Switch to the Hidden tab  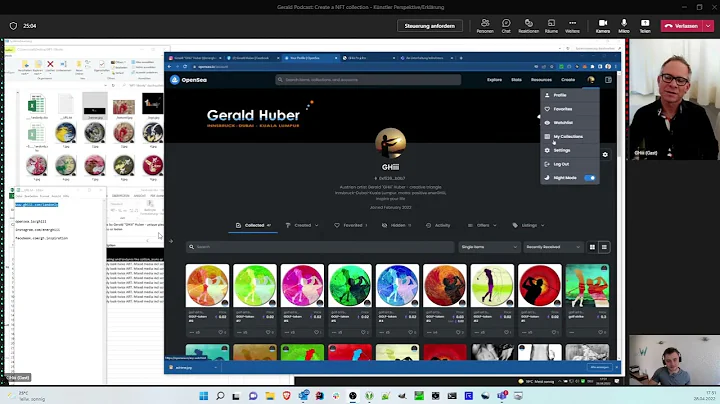coord(397,225)
